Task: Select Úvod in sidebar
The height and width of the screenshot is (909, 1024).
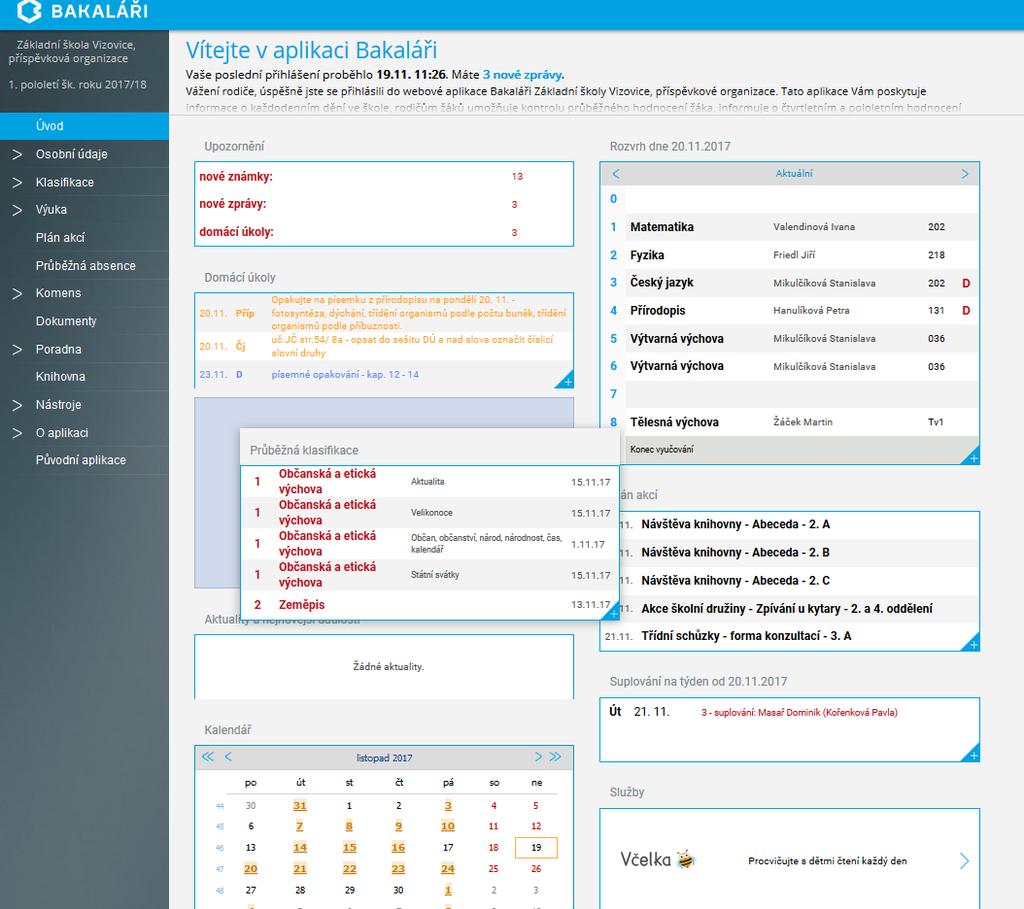Action: [84, 126]
